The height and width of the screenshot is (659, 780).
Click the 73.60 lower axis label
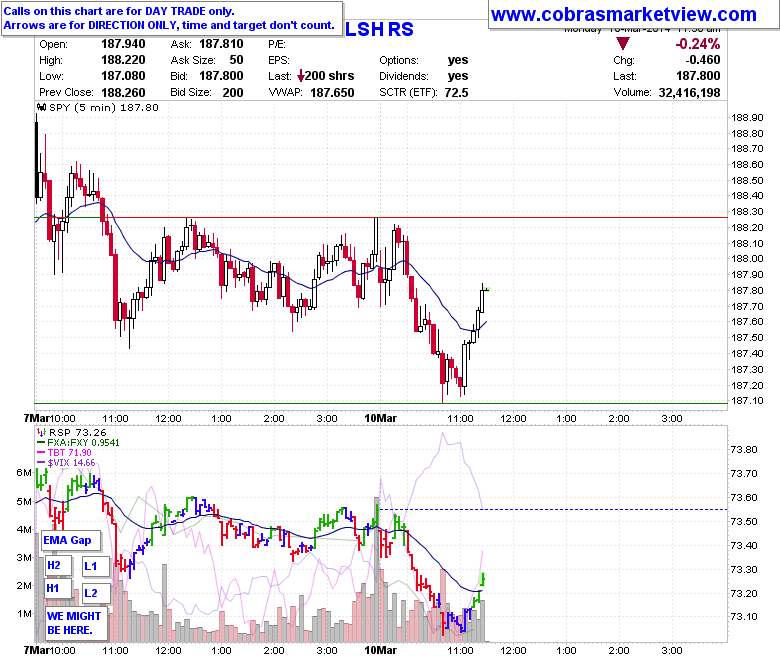tap(744, 497)
